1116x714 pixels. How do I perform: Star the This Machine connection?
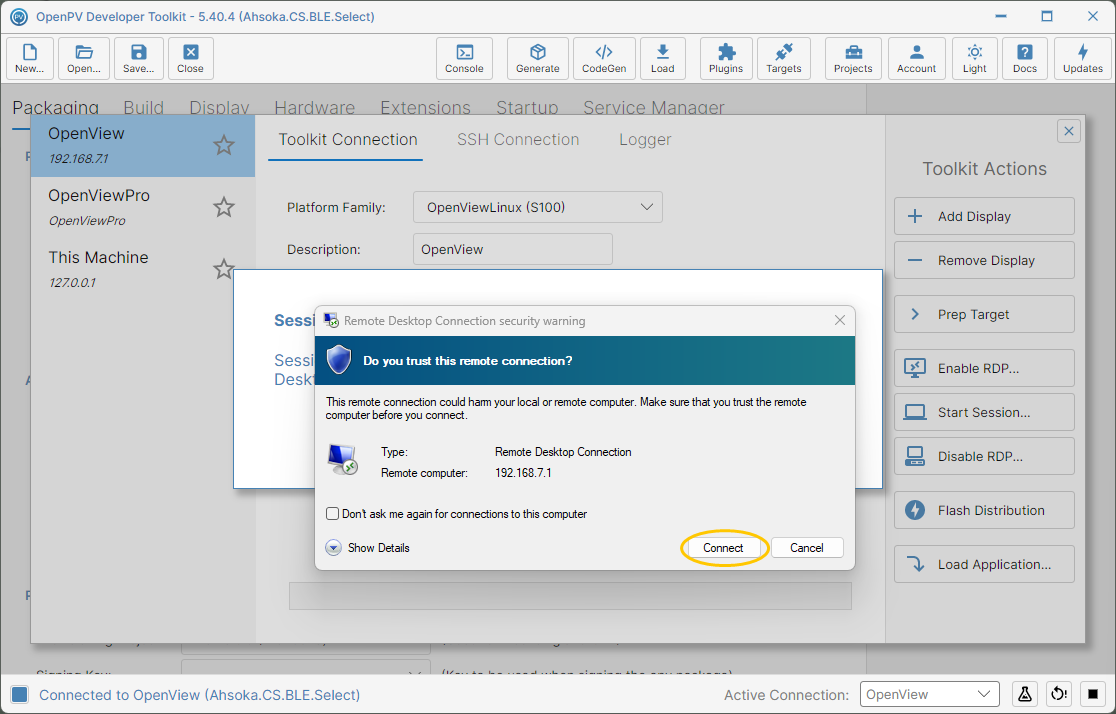click(223, 269)
